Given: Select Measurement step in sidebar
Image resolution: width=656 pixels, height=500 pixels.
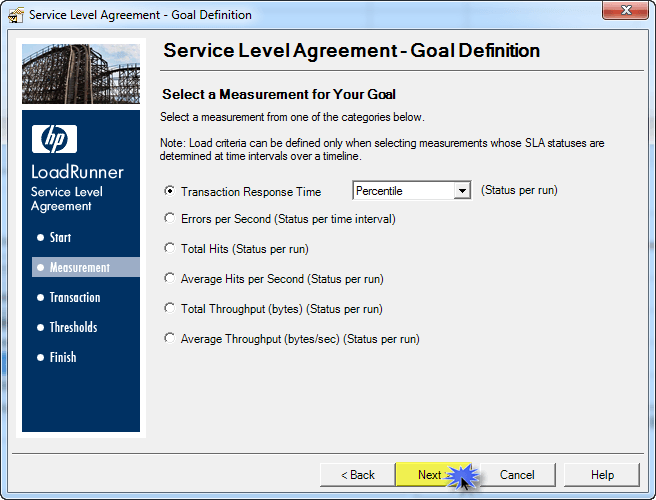Looking at the screenshot, I should tap(79, 268).
